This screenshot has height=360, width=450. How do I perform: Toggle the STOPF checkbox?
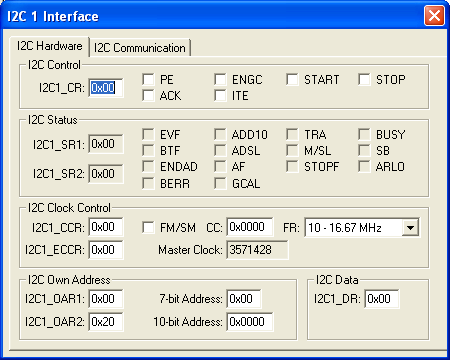pos(292,167)
